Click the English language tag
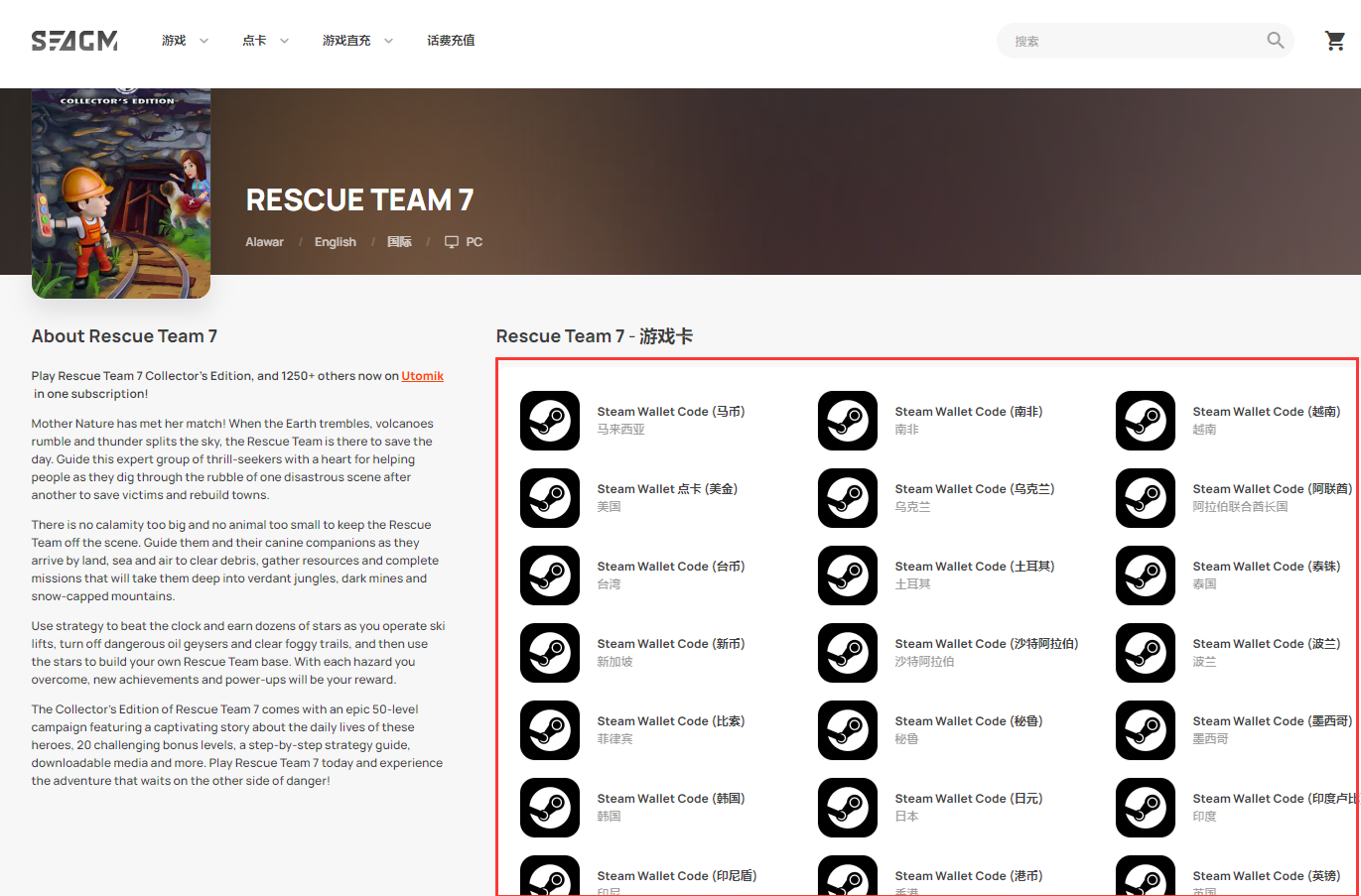 click(336, 242)
